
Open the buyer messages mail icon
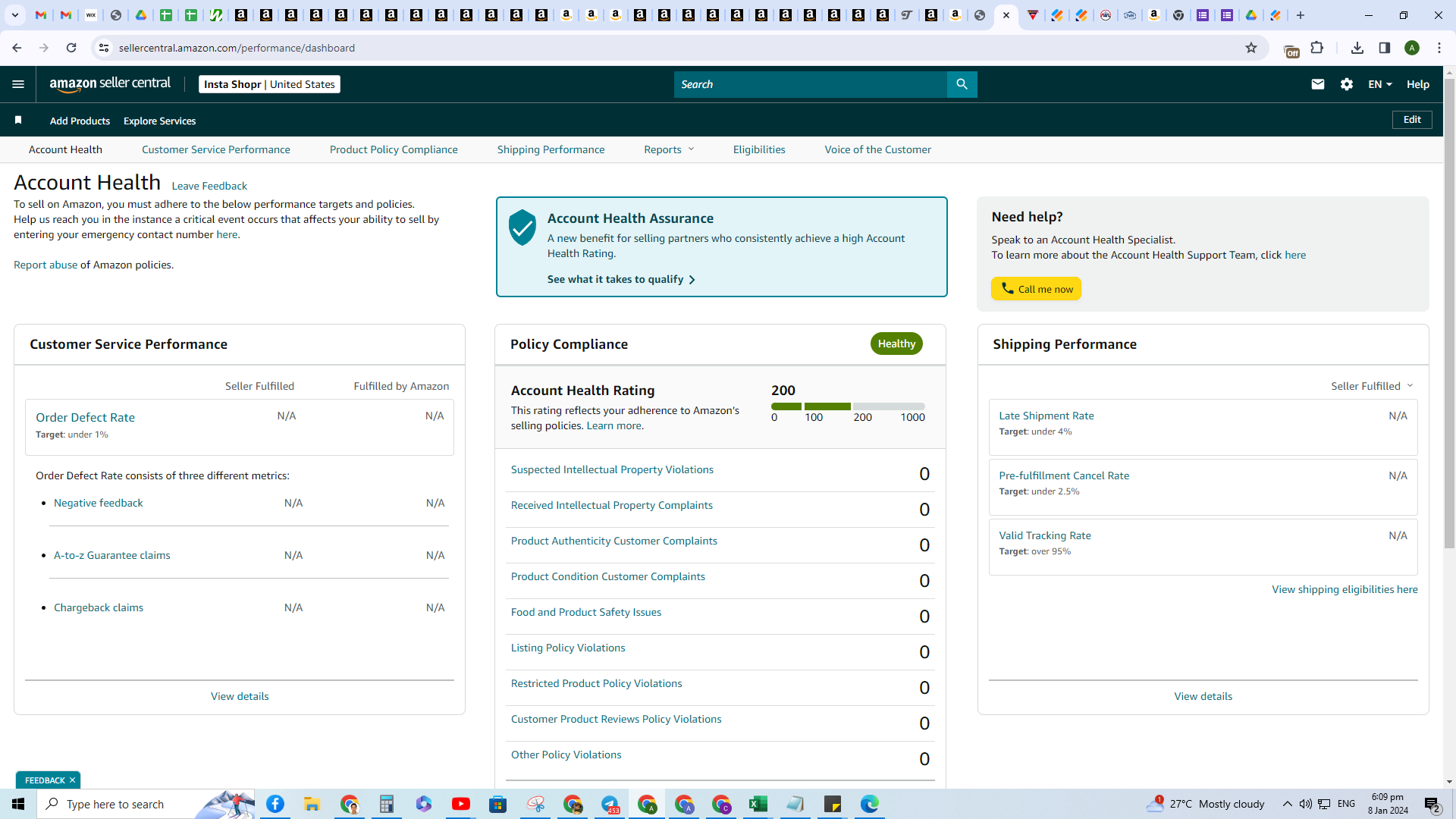tap(1318, 84)
